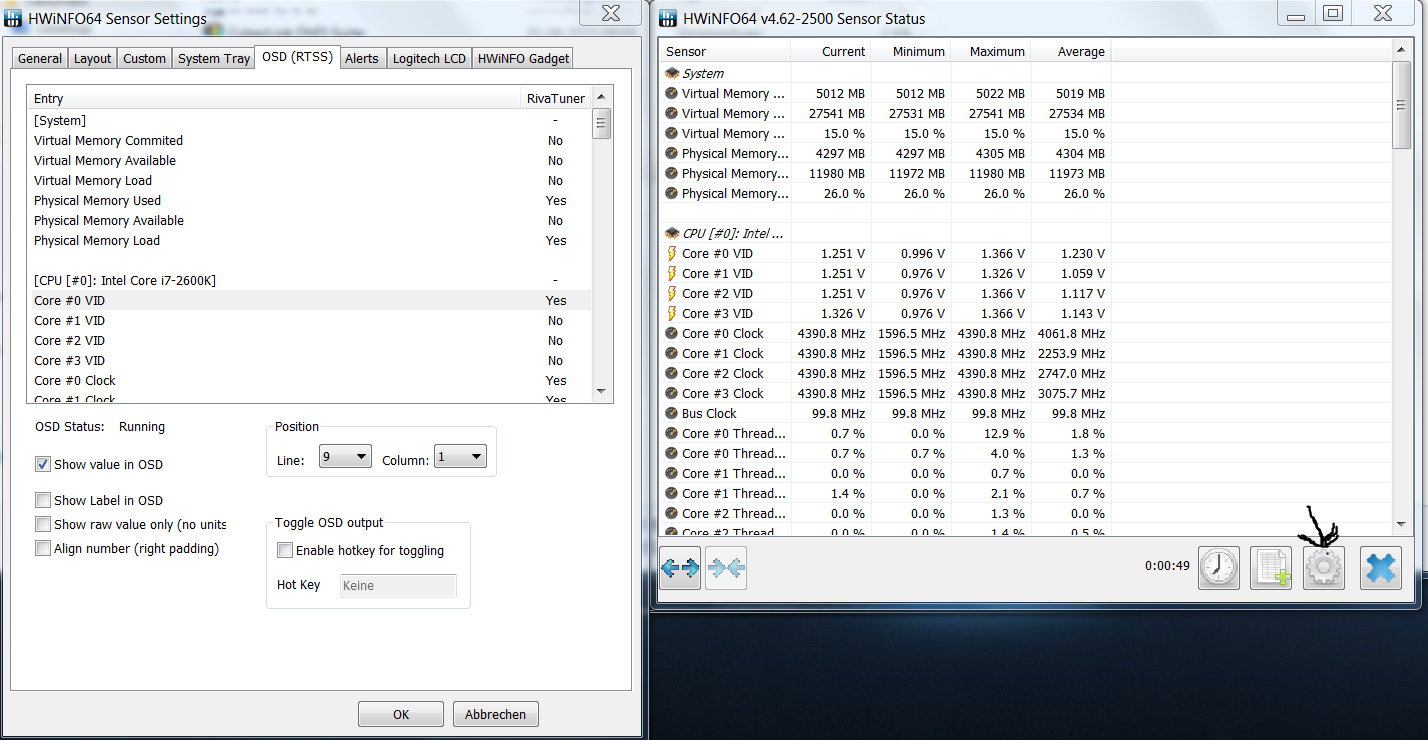This screenshot has height=740, width=1428.
Task: Click the expand columns arrows icon
Action: 680,568
